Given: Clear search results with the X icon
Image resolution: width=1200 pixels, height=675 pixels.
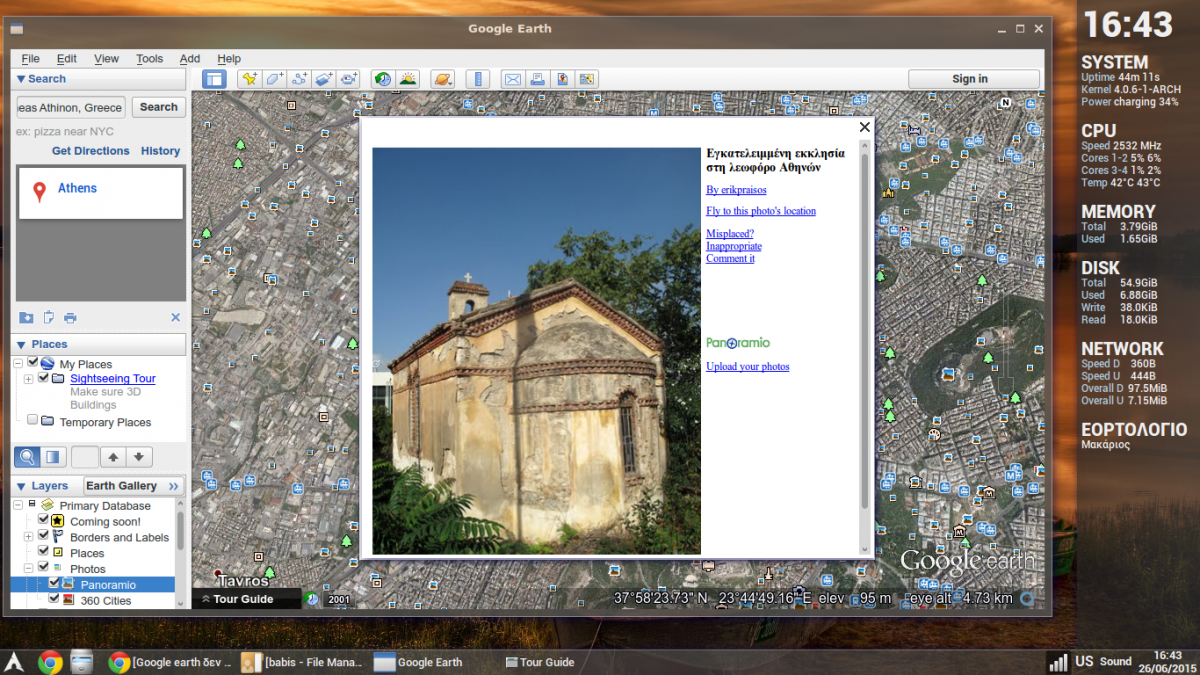Looking at the screenshot, I should [x=175, y=318].
